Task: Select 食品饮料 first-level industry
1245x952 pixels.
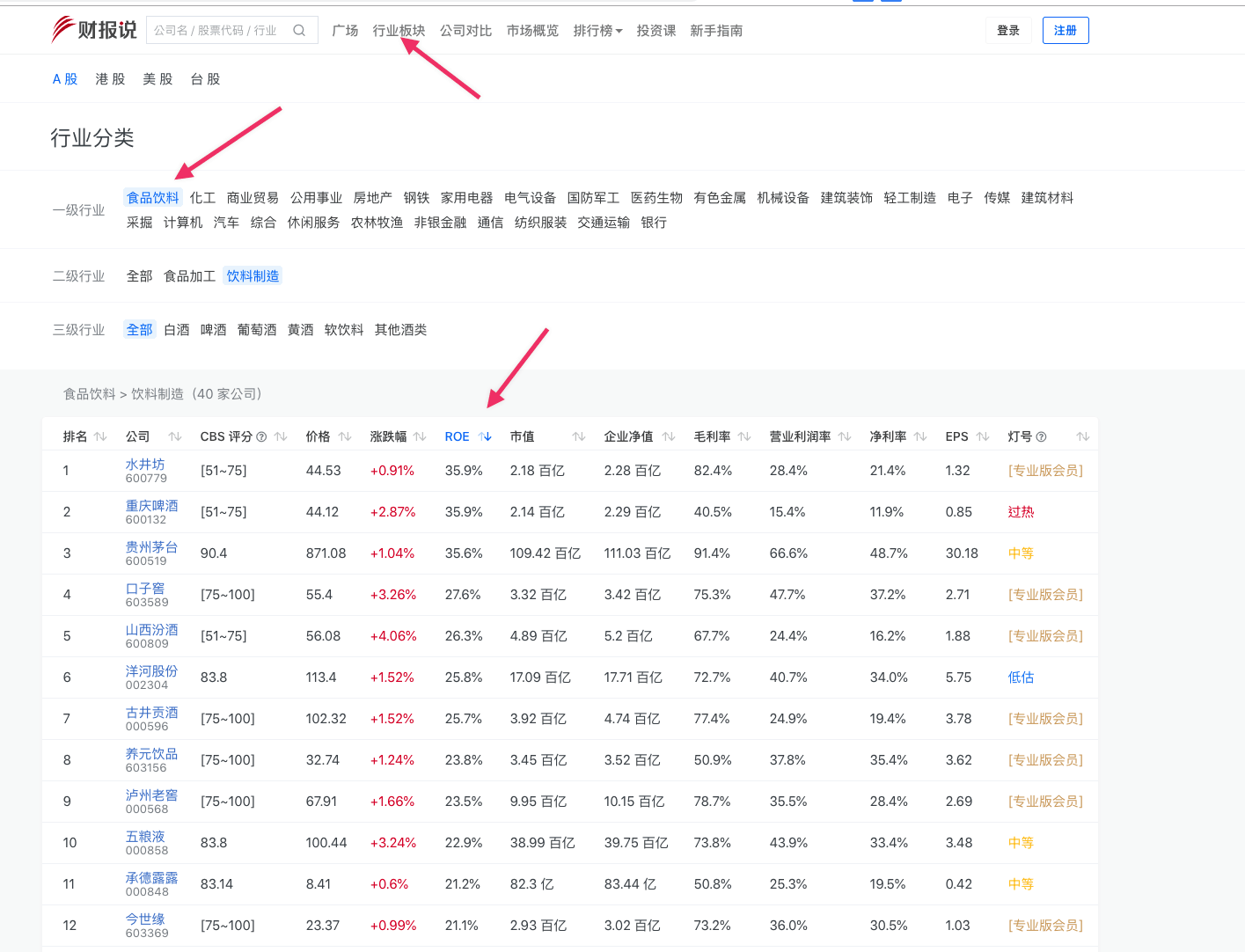Action: pyautogui.click(x=153, y=198)
